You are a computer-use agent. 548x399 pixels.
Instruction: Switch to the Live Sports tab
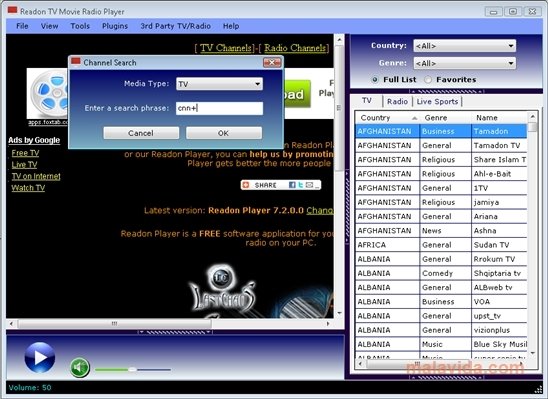click(x=437, y=102)
